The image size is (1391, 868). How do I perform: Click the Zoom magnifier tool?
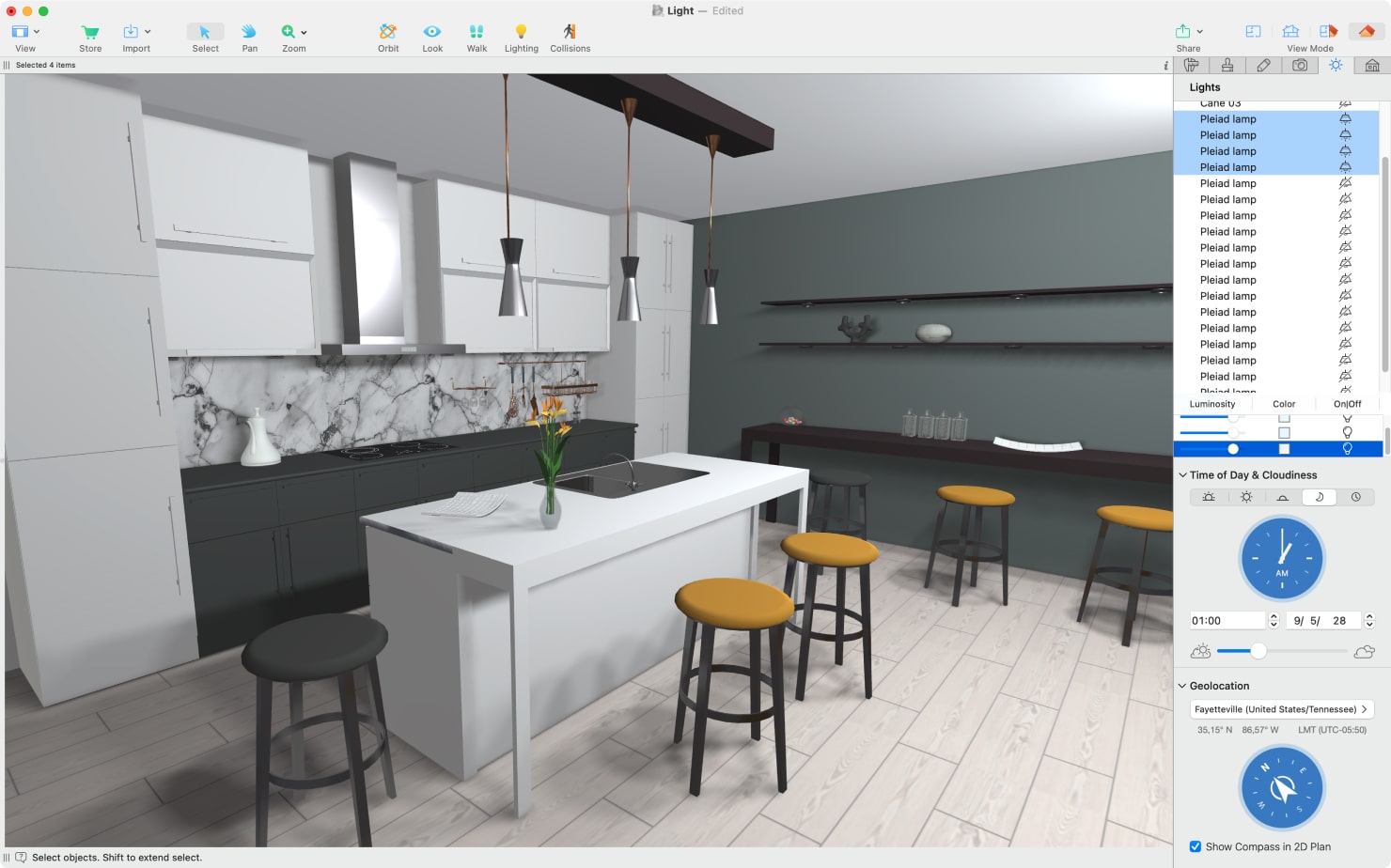(288, 32)
